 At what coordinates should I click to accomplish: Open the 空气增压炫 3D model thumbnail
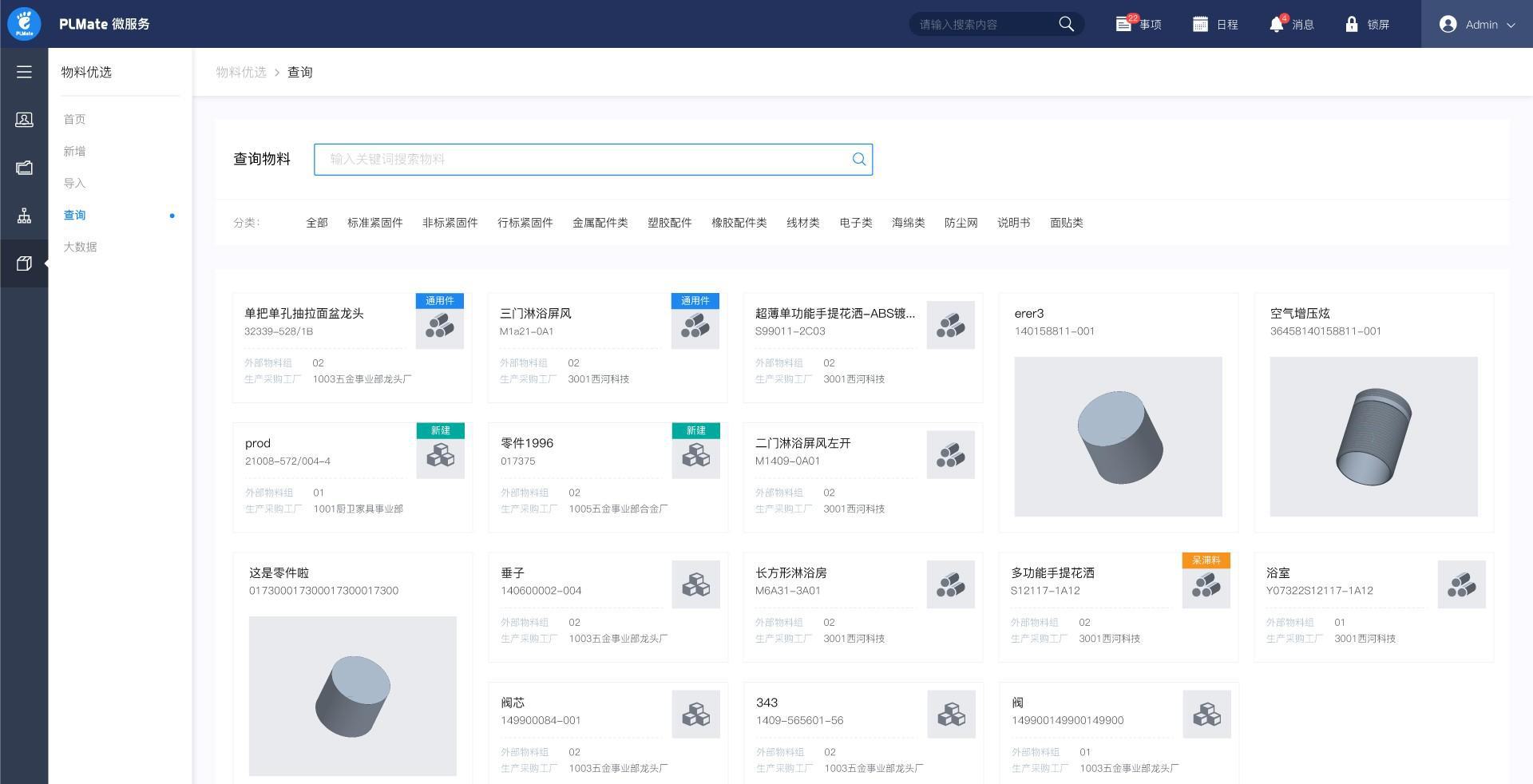click(x=1373, y=437)
